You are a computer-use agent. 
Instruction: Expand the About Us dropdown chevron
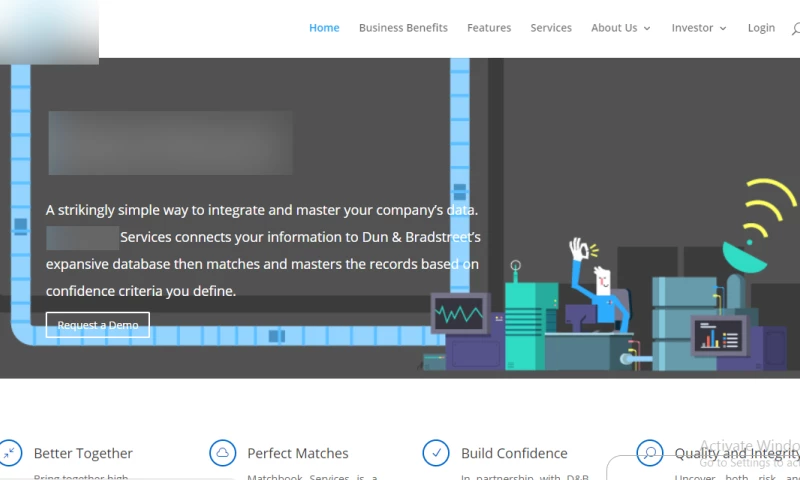click(647, 29)
